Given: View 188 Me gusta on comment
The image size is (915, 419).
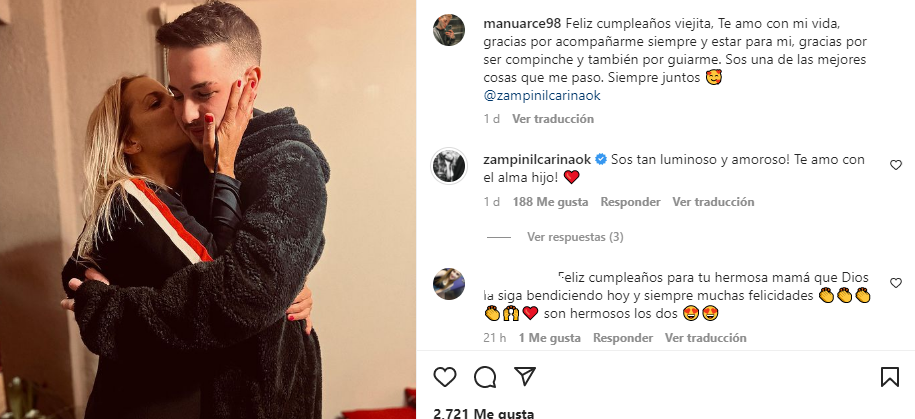Looking at the screenshot, I should (550, 202).
